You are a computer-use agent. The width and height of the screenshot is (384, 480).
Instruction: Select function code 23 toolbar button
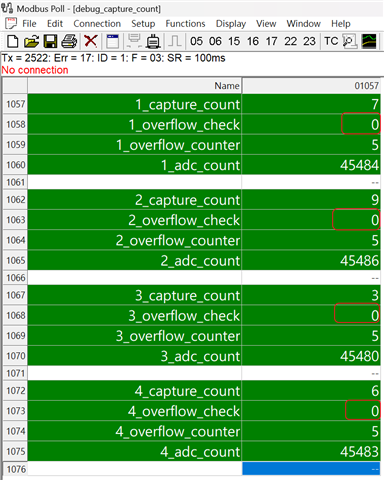309,41
